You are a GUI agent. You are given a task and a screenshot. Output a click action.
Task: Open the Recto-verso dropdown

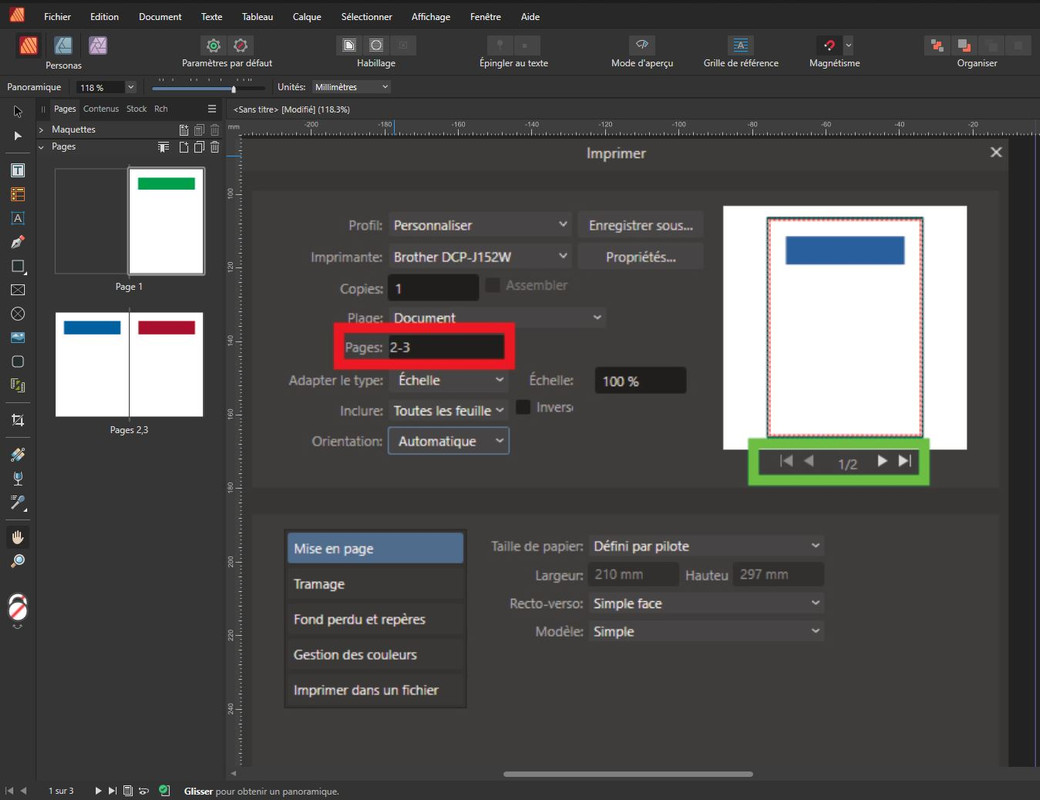[706, 603]
